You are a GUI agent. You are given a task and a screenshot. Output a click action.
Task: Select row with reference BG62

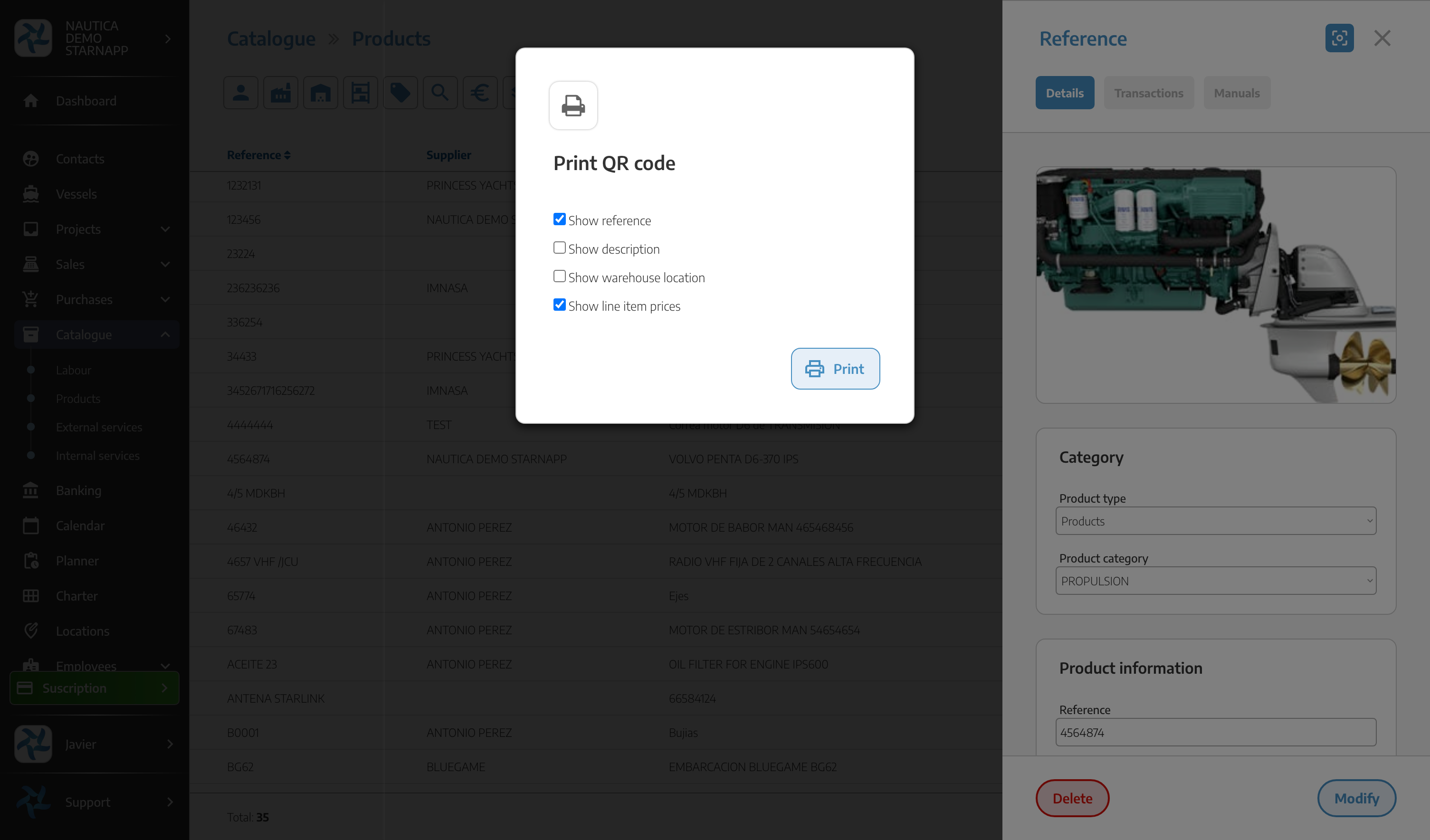click(595, 766)
